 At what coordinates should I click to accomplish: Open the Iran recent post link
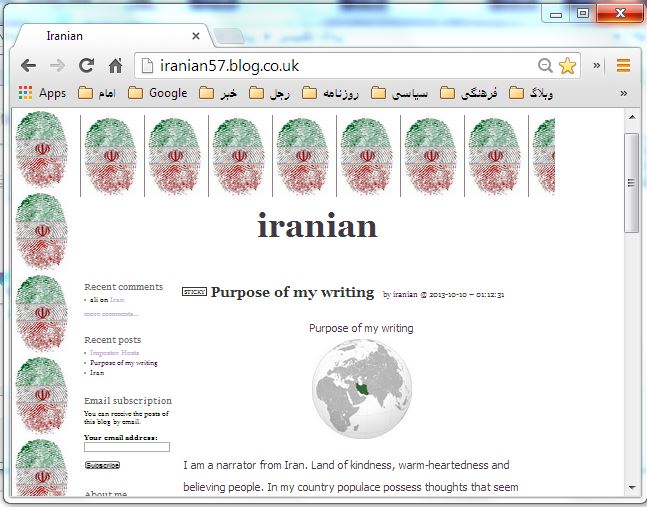97,373
